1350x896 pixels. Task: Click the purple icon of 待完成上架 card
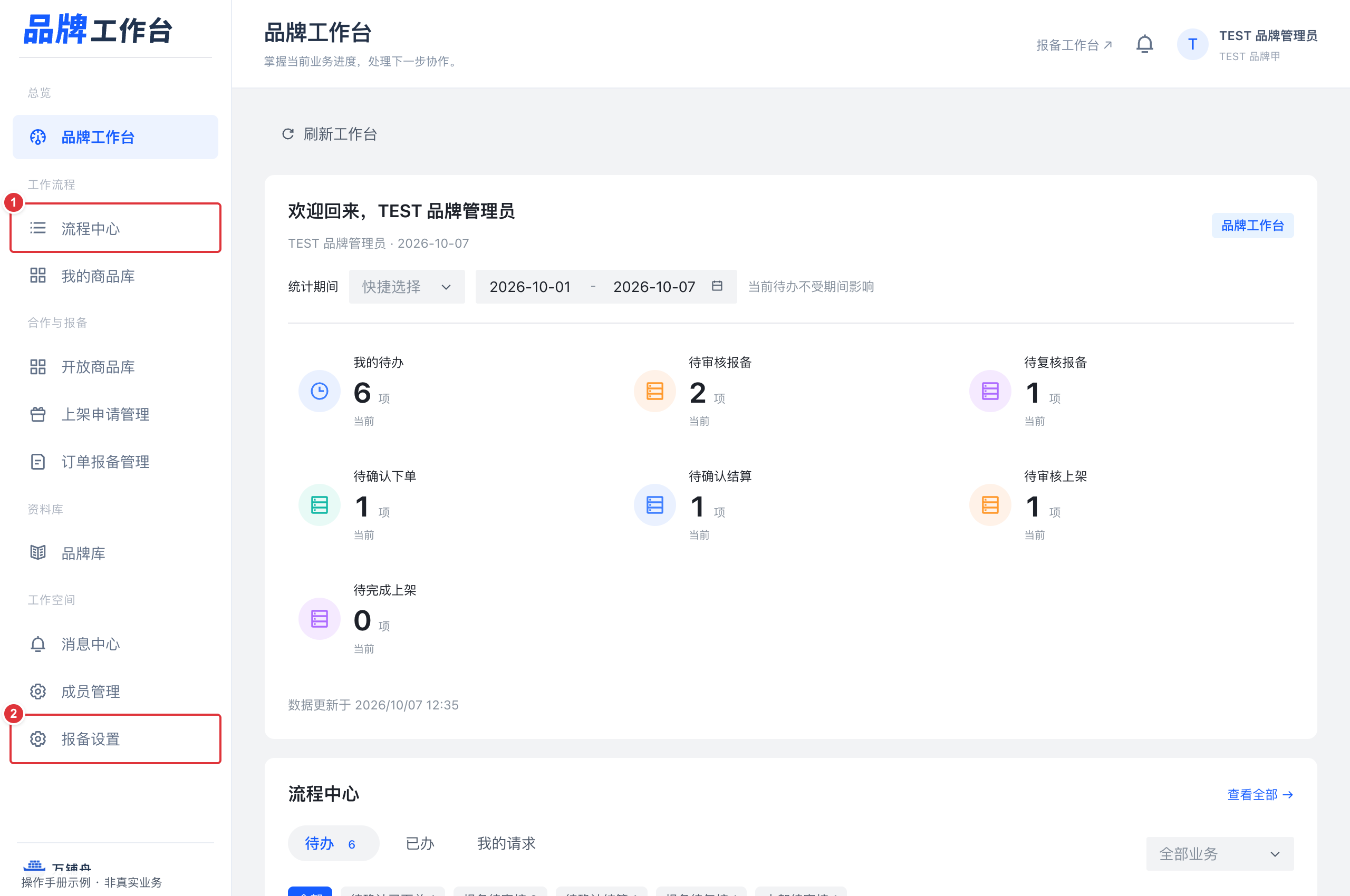click(320, 619)
